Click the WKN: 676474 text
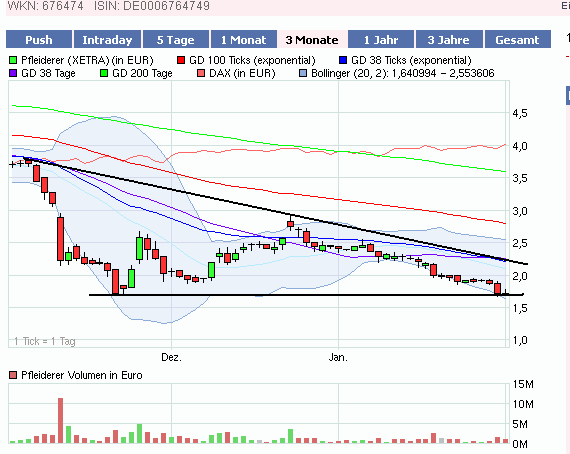This screenshot has height=454, width=570. point(45,5)
